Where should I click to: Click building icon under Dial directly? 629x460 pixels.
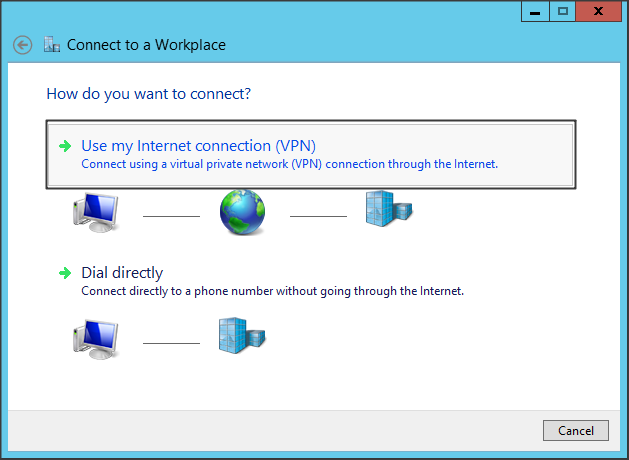pyautogui.click(x=241, y=337)
